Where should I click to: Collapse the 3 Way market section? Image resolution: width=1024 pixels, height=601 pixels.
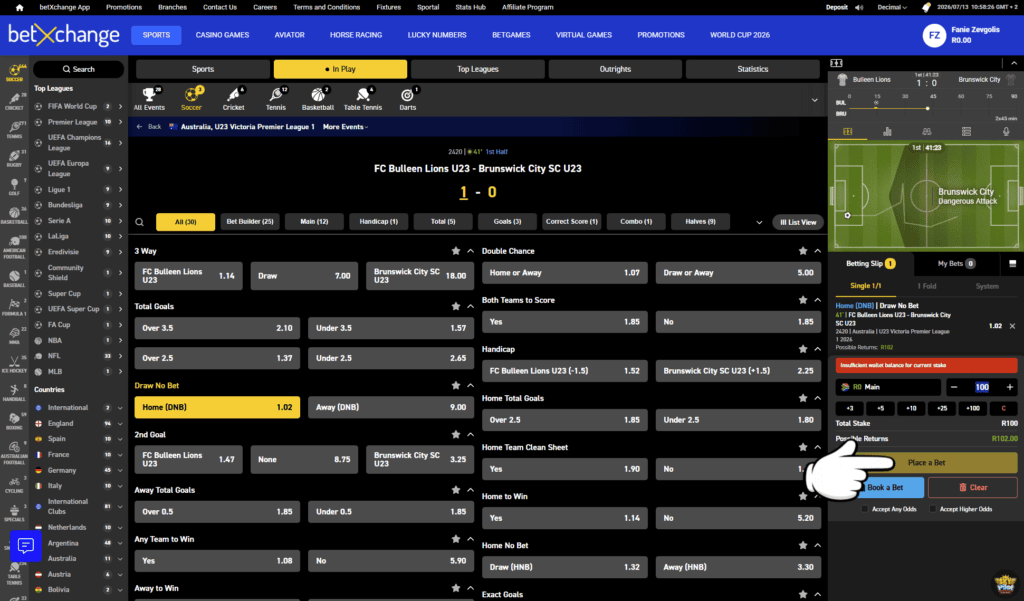point(470,251)
